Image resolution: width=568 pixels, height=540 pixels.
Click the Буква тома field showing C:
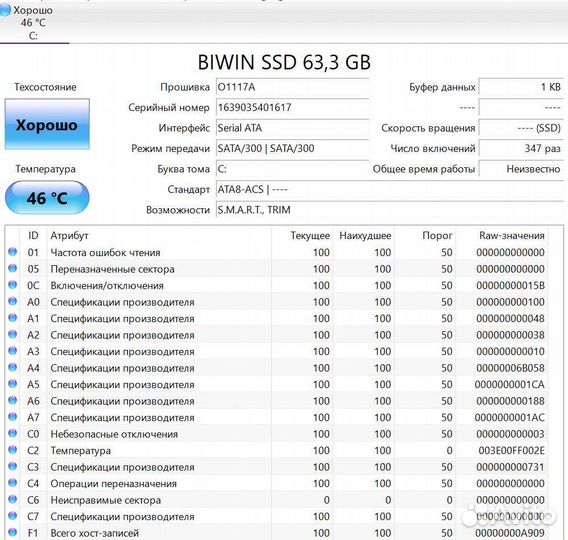coord(292,169)
